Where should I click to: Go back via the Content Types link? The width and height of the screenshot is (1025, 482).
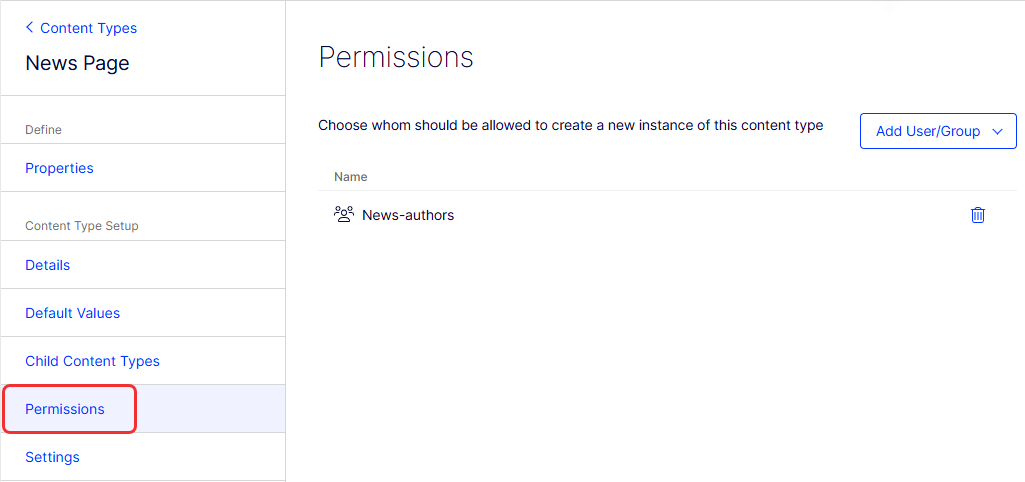click(88, 28)
